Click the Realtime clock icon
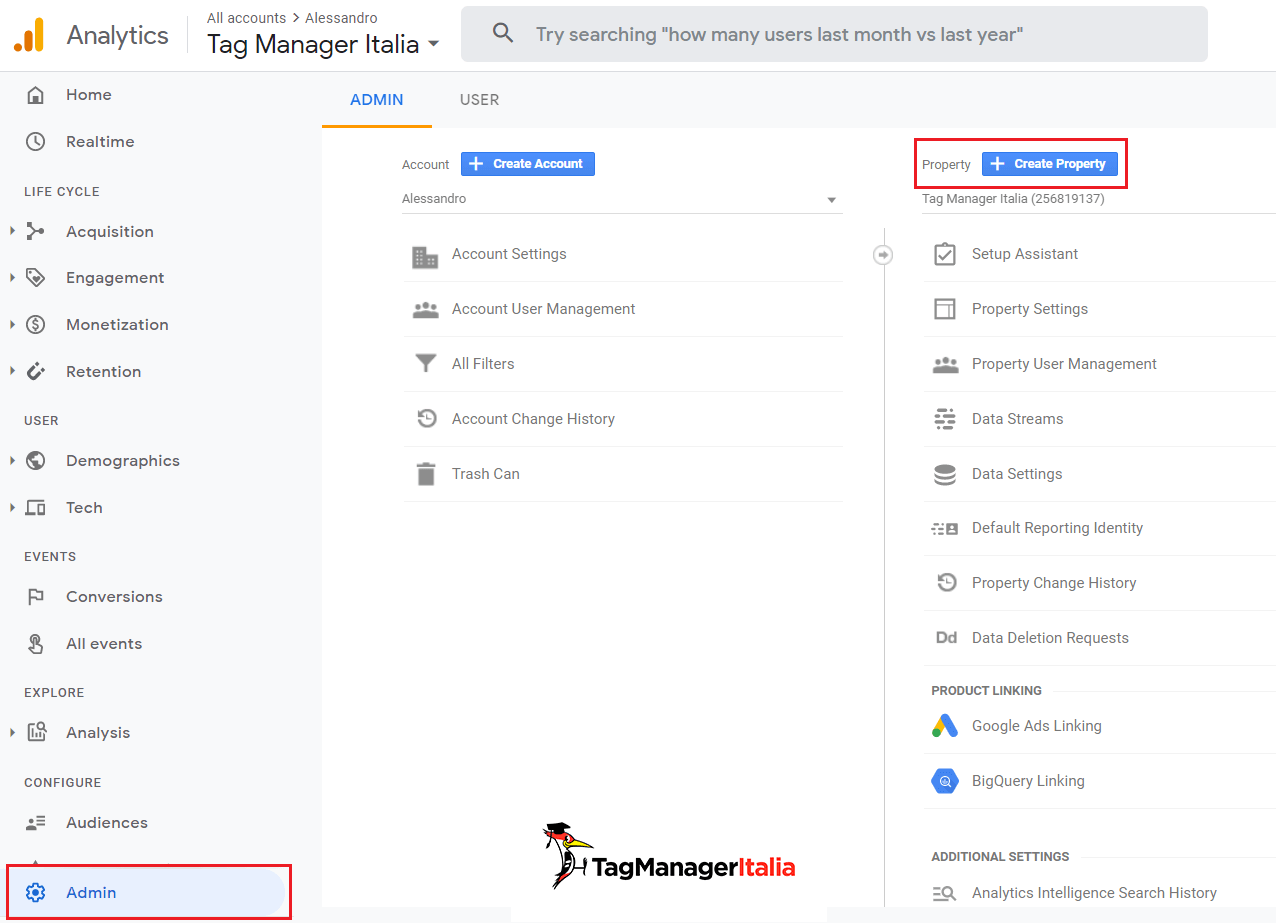1276x923 pixels. point(35,142)
